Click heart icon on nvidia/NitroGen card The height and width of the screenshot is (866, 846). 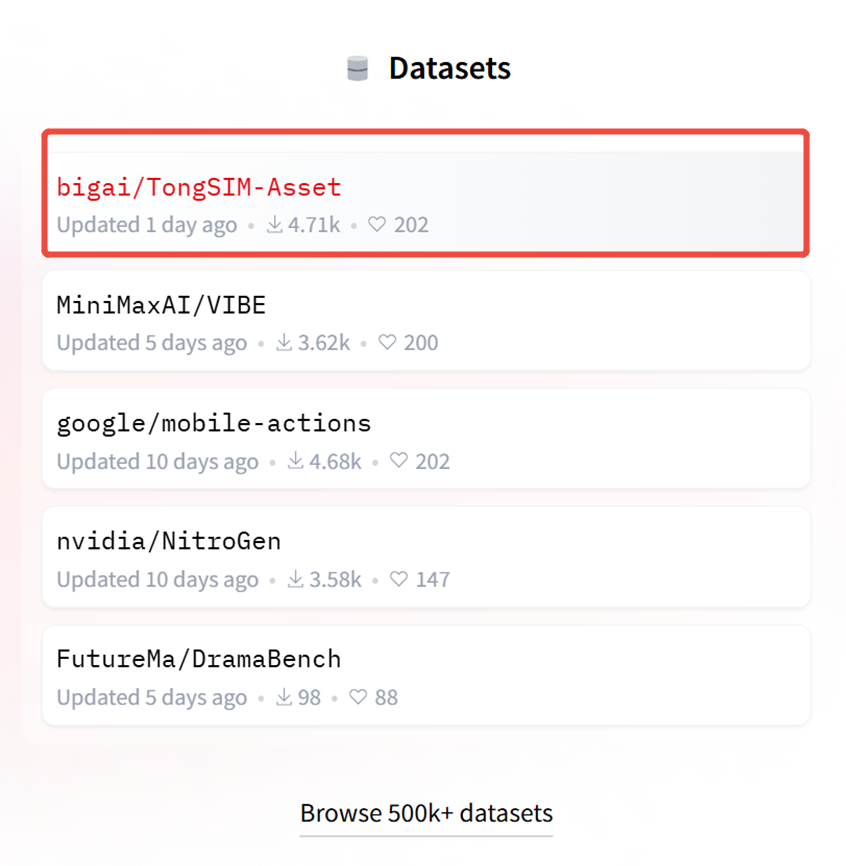[399, 579]
